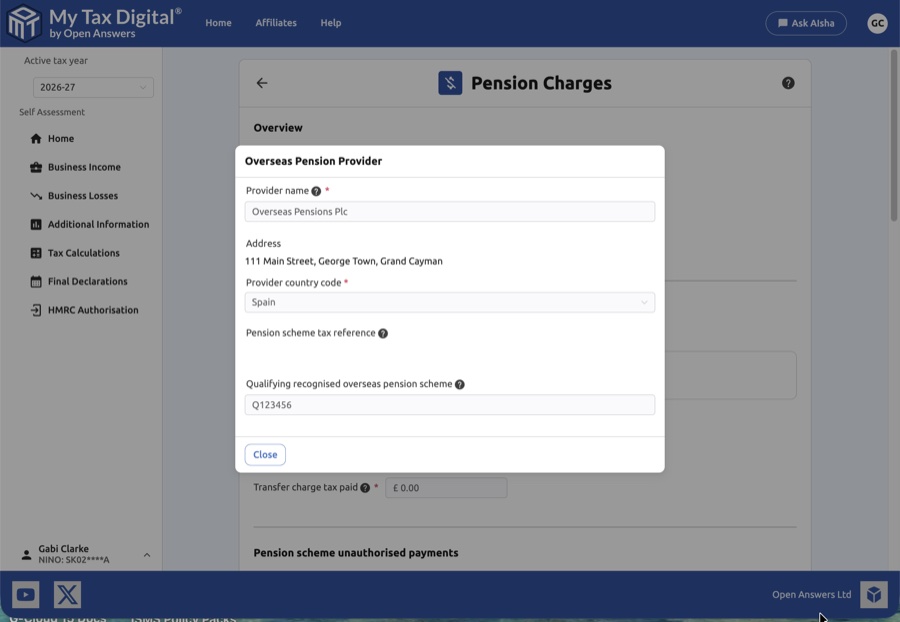900x622 pixels.
Task: Click the GC user avatar
Action: tap(877, 23)
